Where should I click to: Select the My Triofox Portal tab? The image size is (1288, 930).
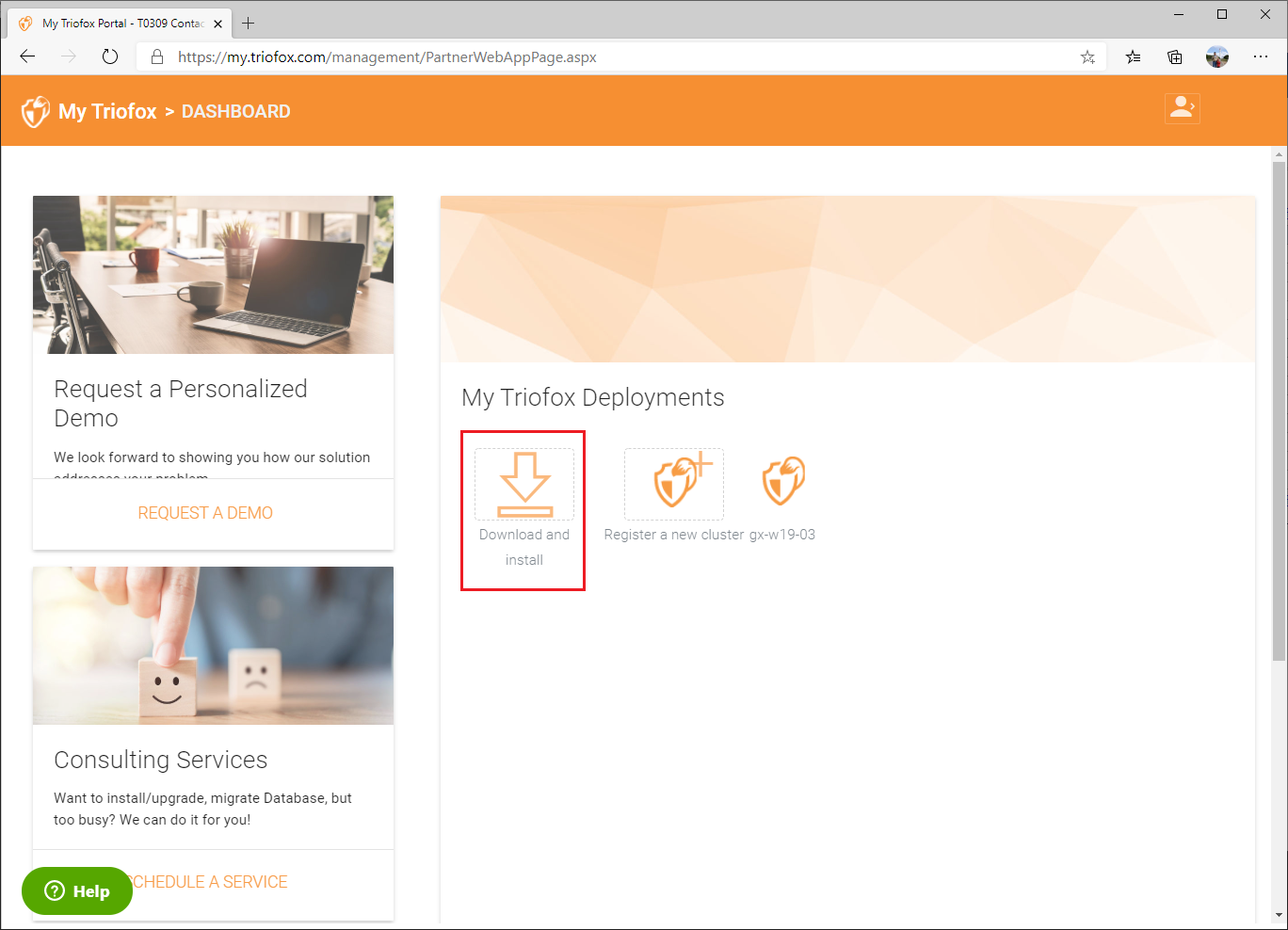coord(121,23)
